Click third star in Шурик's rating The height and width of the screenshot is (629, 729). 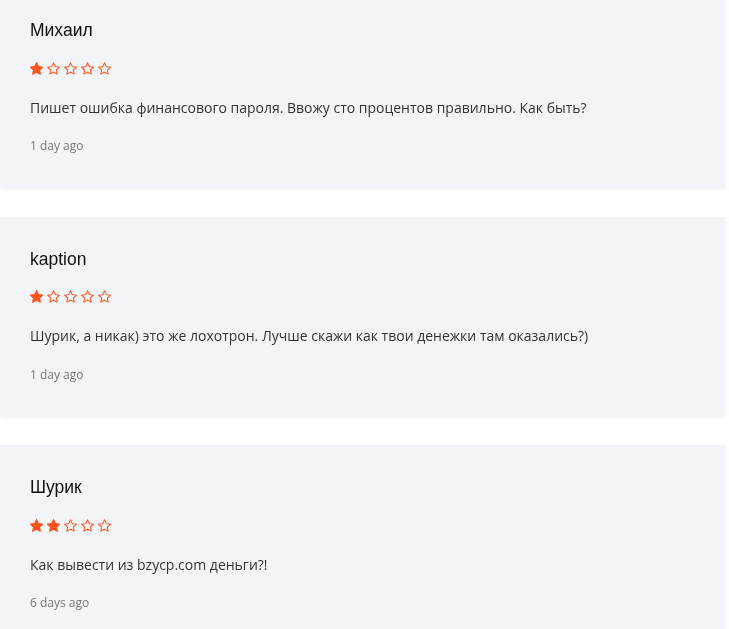(71, 526)
